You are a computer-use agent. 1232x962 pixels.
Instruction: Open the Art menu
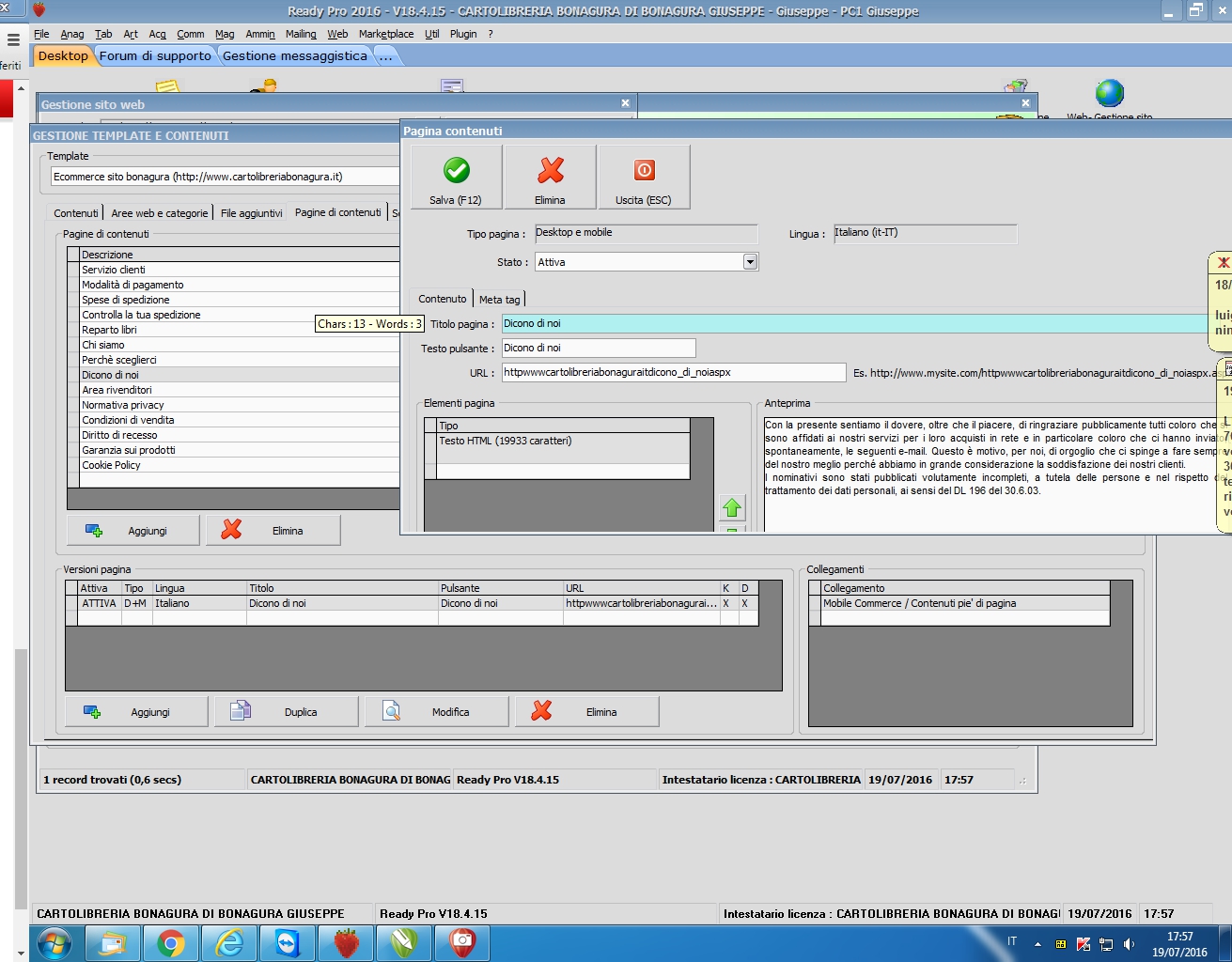point(131,34)
